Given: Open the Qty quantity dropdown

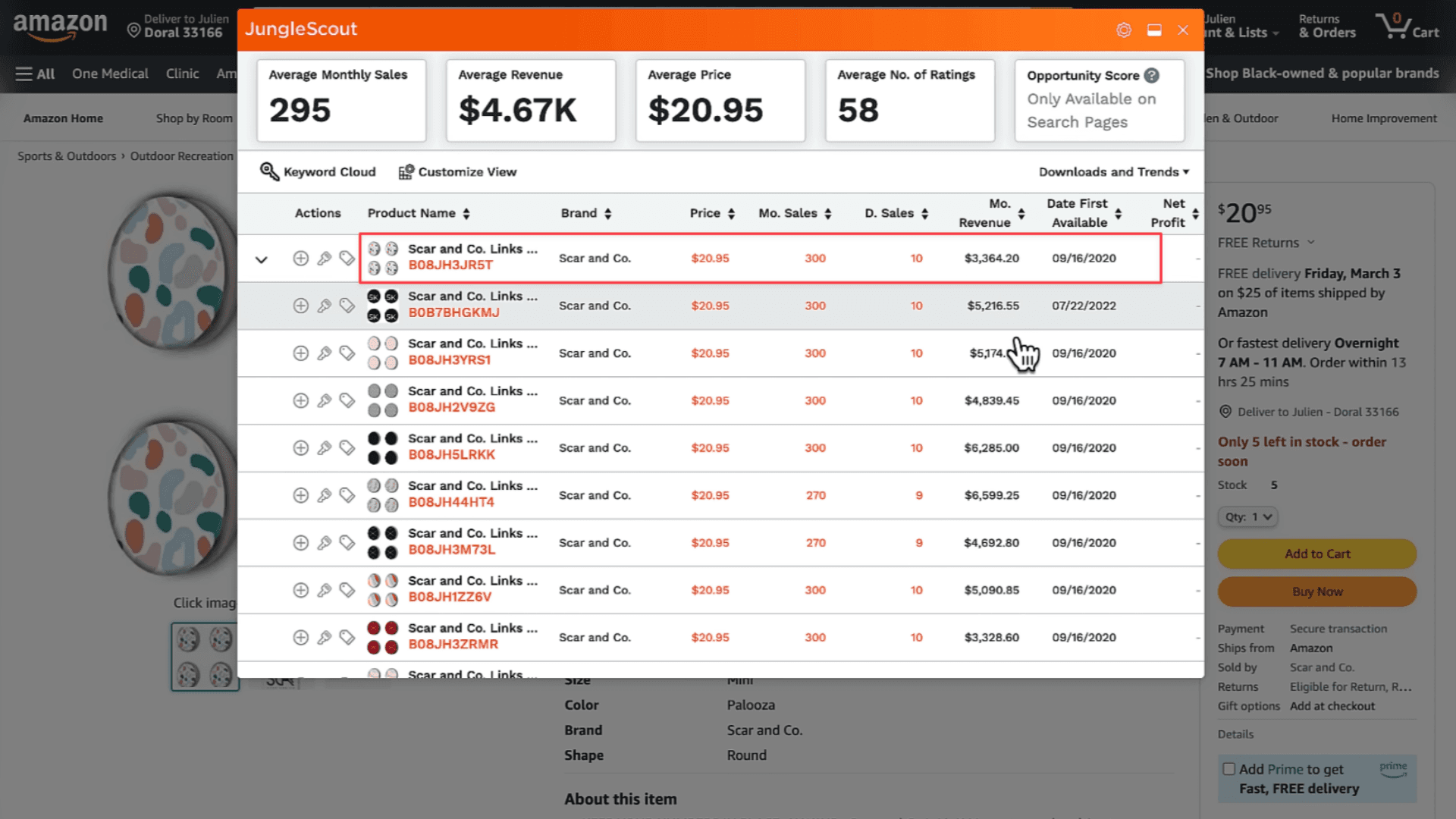Looking at the screenshot, I should pyautogui.click(x=1247, y=516).
